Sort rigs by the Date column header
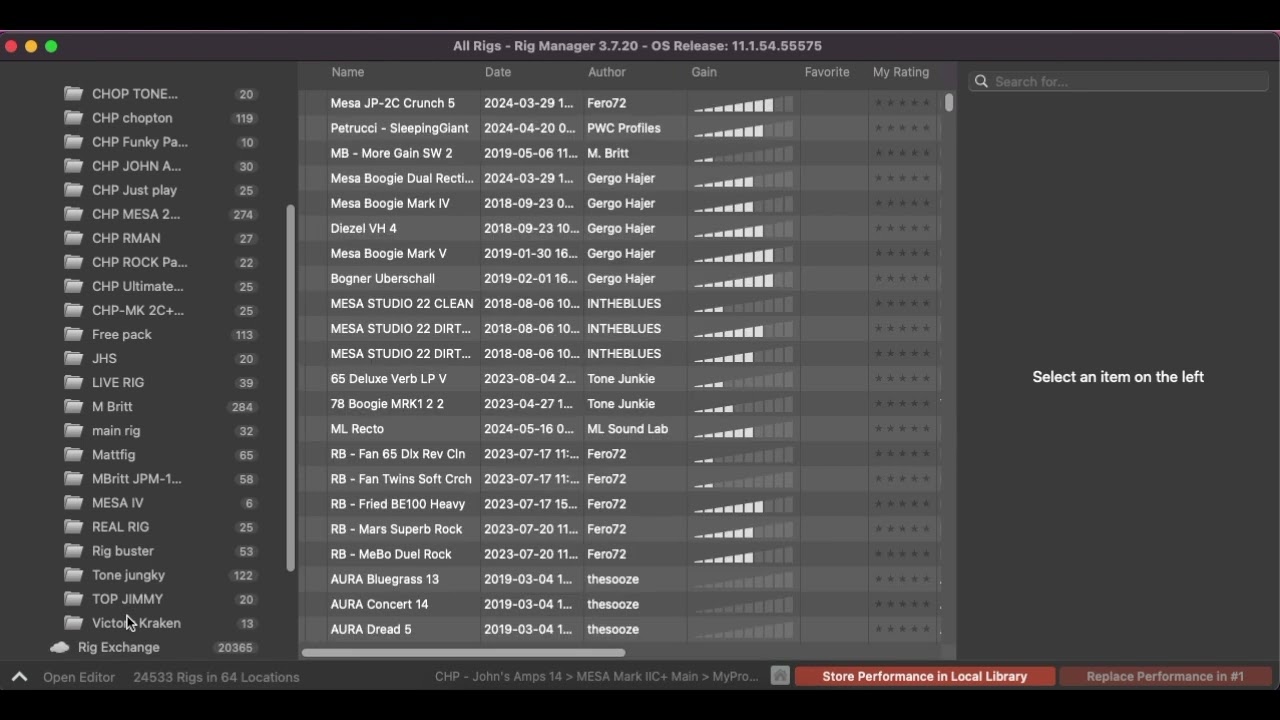This screenshot has width=1280, height=720. click(498, 72)
